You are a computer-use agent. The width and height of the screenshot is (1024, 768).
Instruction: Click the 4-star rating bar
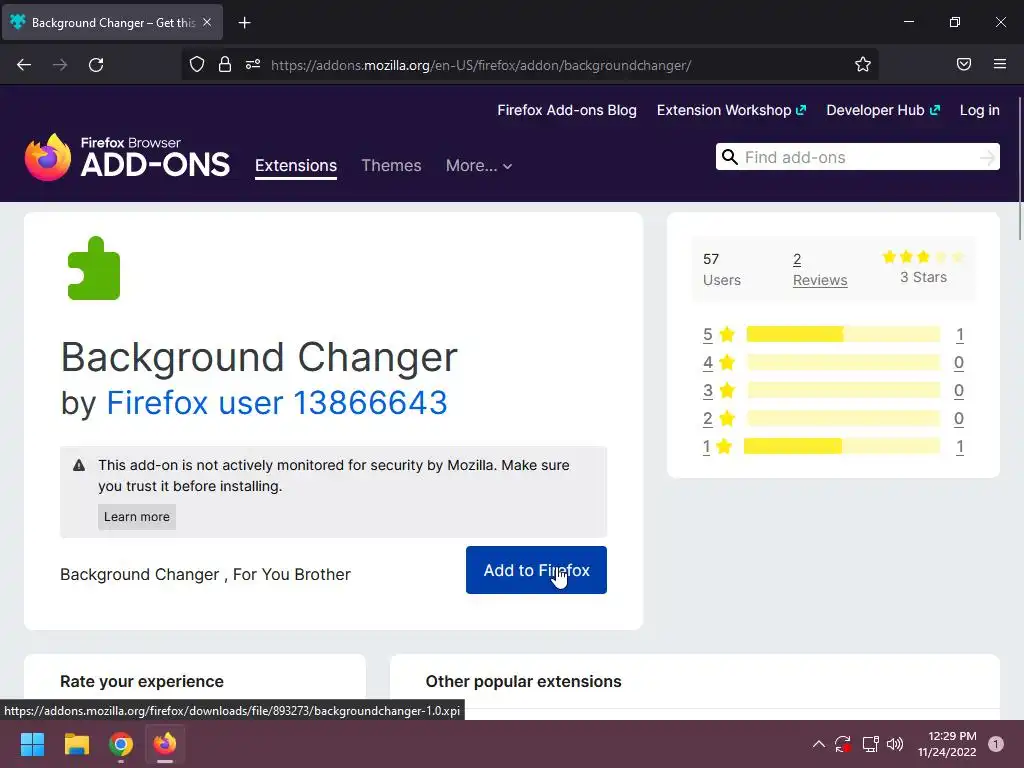pos(842,362)
